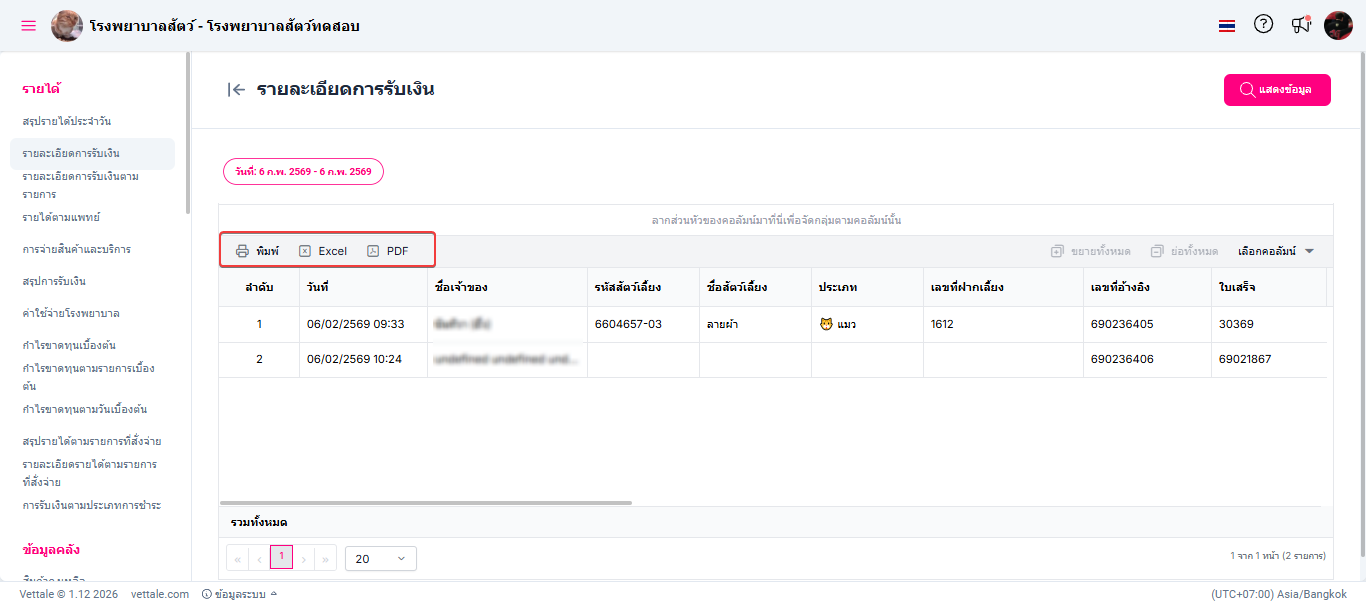This screenshot has width=1366, height=607.
Task: Export the table as PDF
Action: point(388,251)
